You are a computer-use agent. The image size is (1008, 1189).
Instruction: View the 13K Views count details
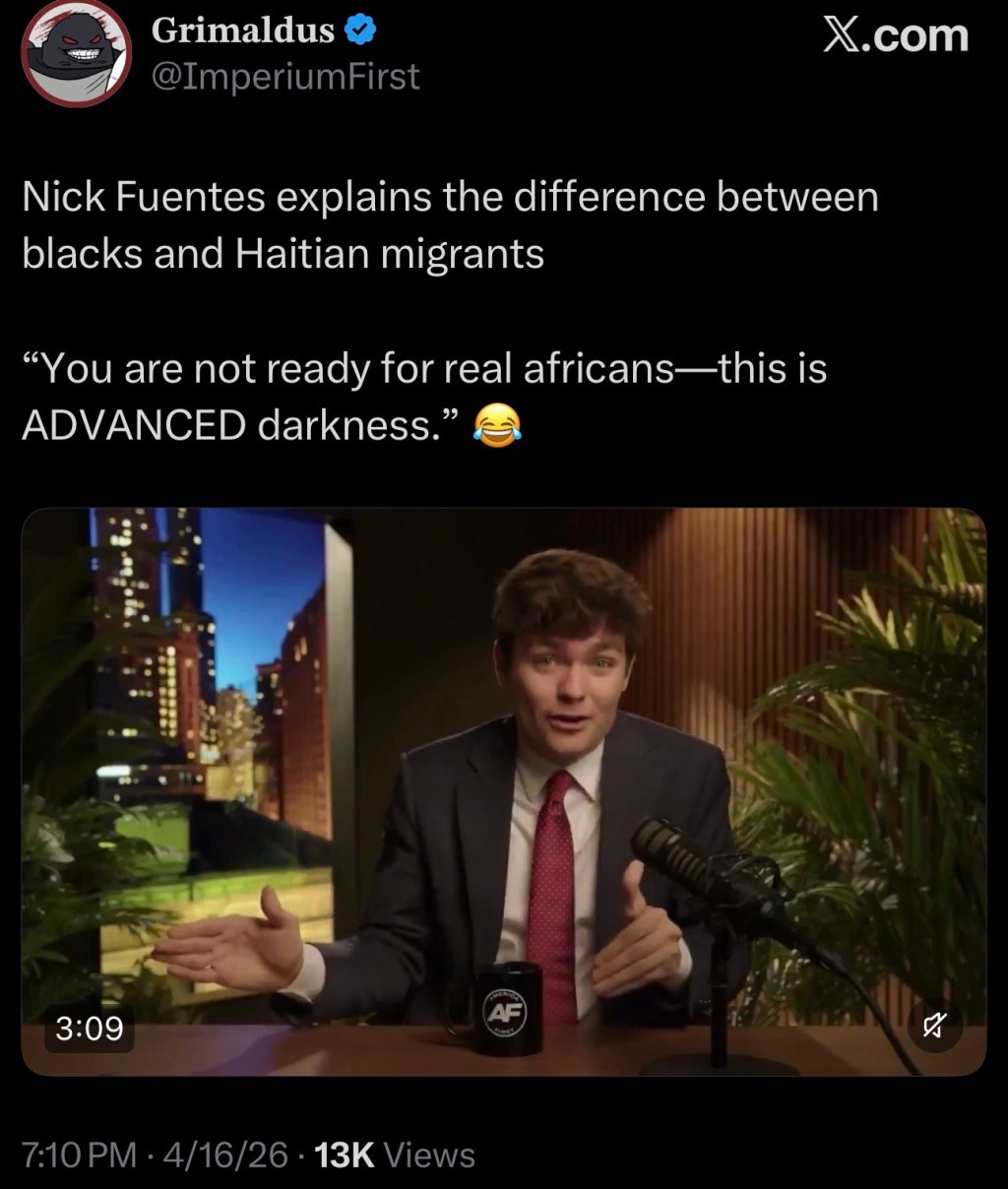point(394,1155)
